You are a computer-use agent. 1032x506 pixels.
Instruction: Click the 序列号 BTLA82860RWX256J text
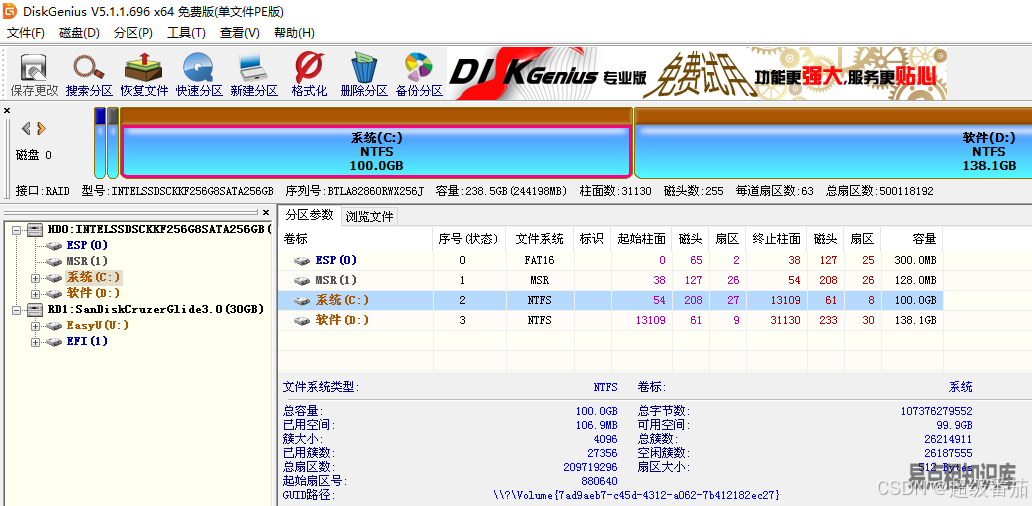(355, 191)
